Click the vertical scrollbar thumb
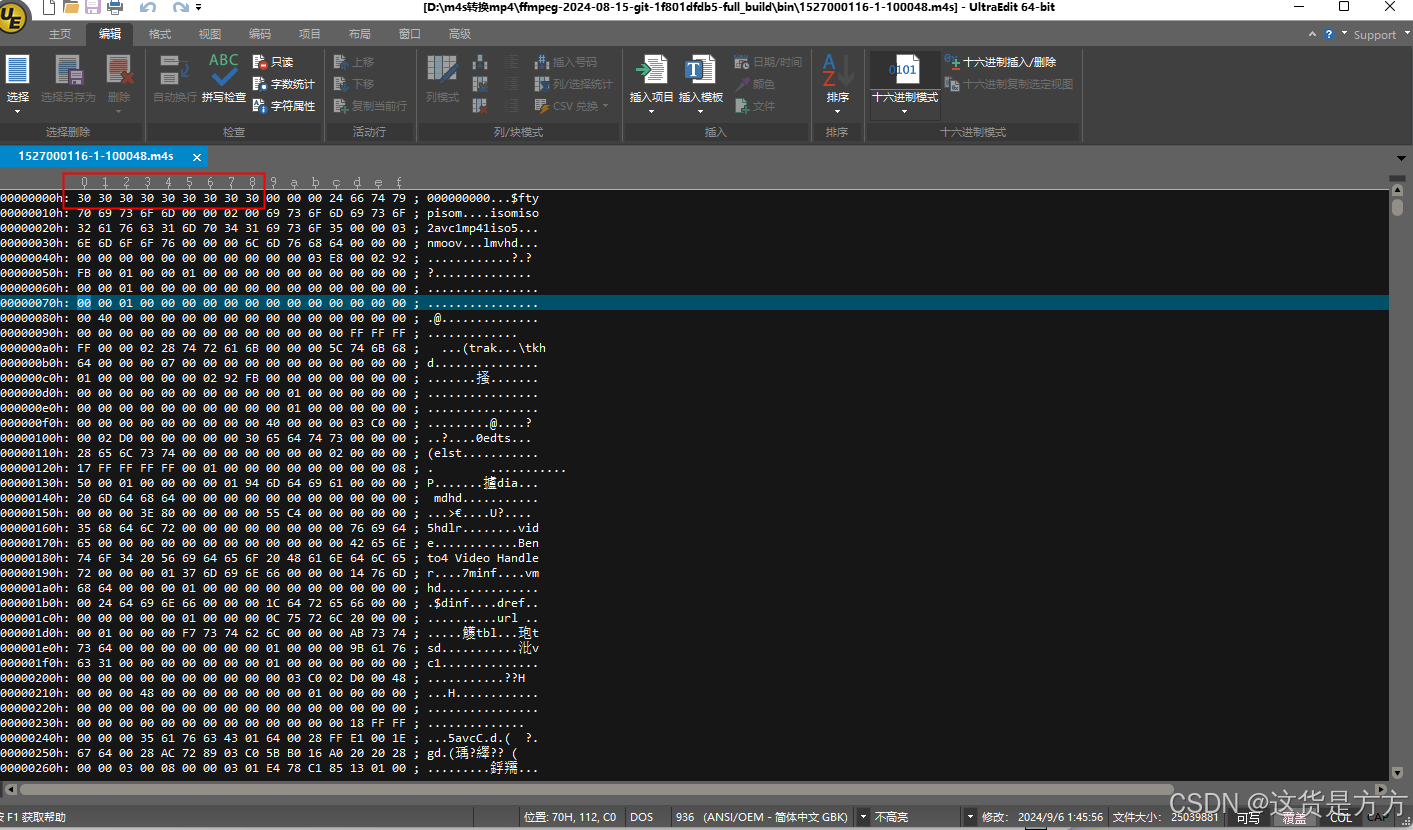Viewport: 1413px width, 830px height. coord(1397,207)
